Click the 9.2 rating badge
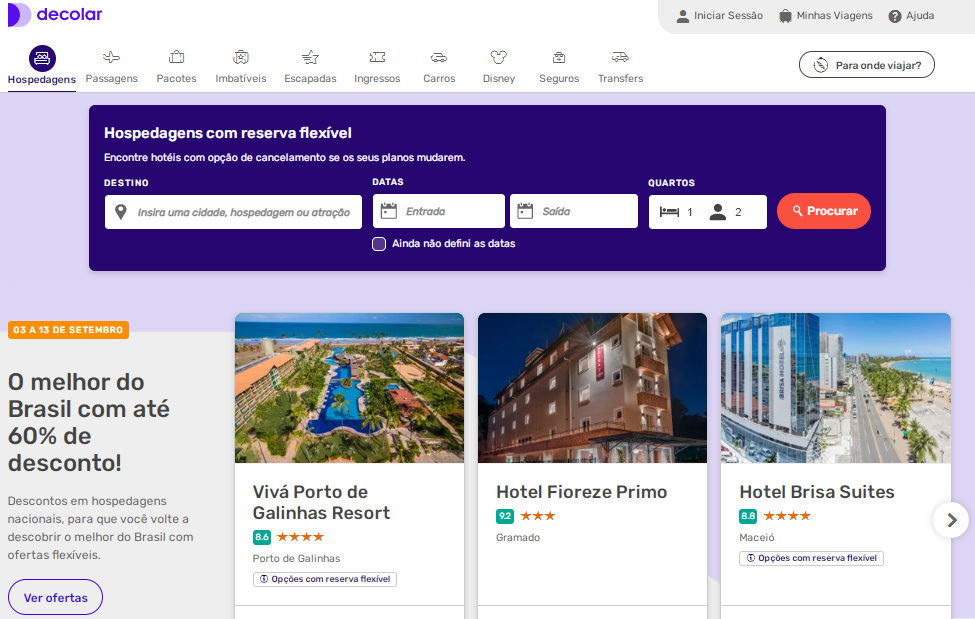The image size is (975, 619). pos(505,516)
